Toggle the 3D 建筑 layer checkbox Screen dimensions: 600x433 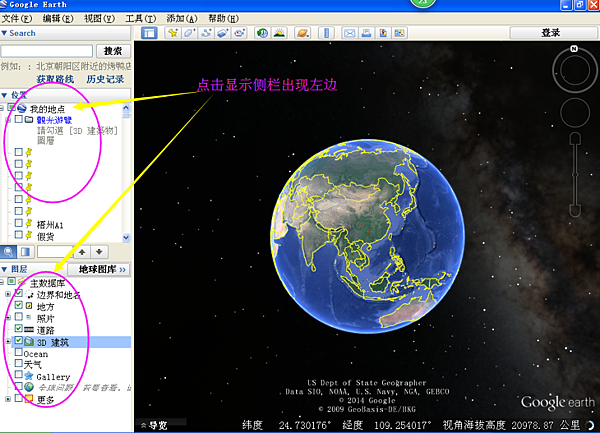18,340
